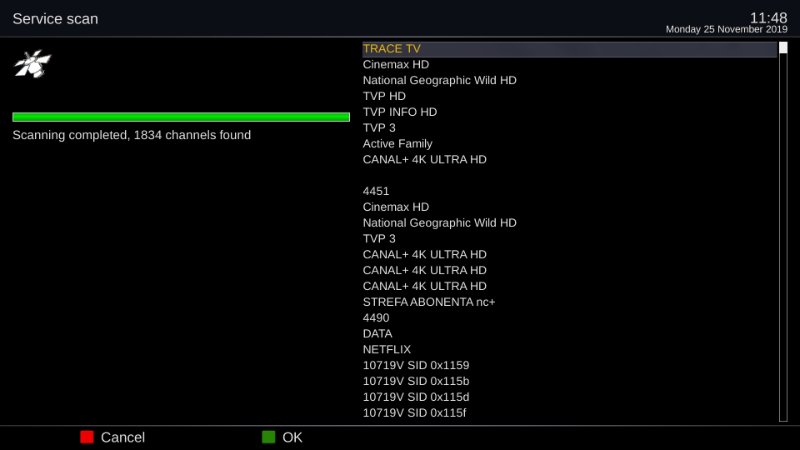Image resolution: width=800 pixels, height=450 pixels.
Task: Choose the 4490 service entry
Action: coord(376,318)
